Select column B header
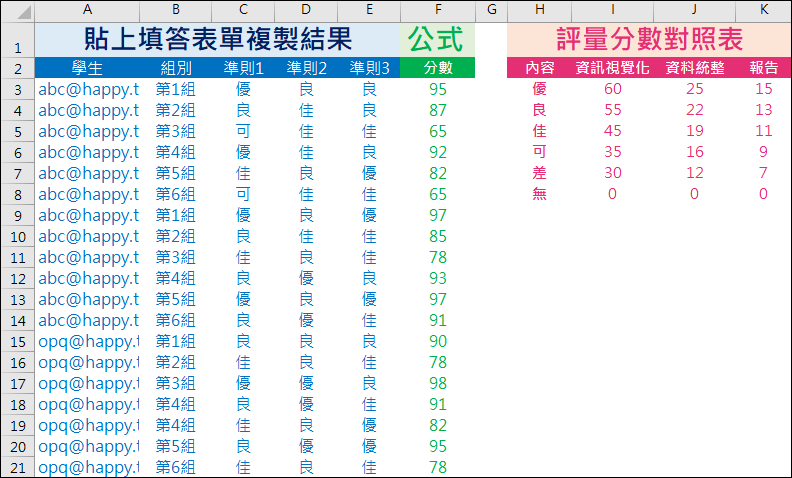Viewport: 792px width, 478px height. point(176,10)
